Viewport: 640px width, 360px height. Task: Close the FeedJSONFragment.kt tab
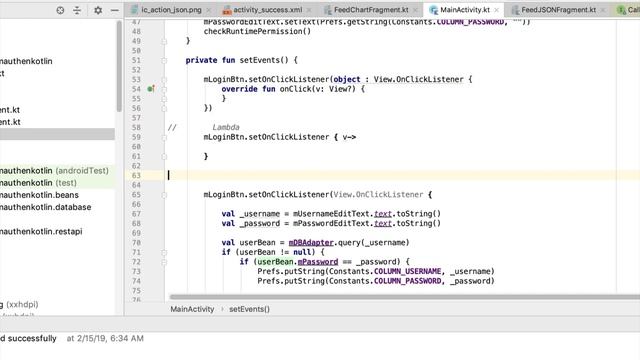(x=603, y=10)
